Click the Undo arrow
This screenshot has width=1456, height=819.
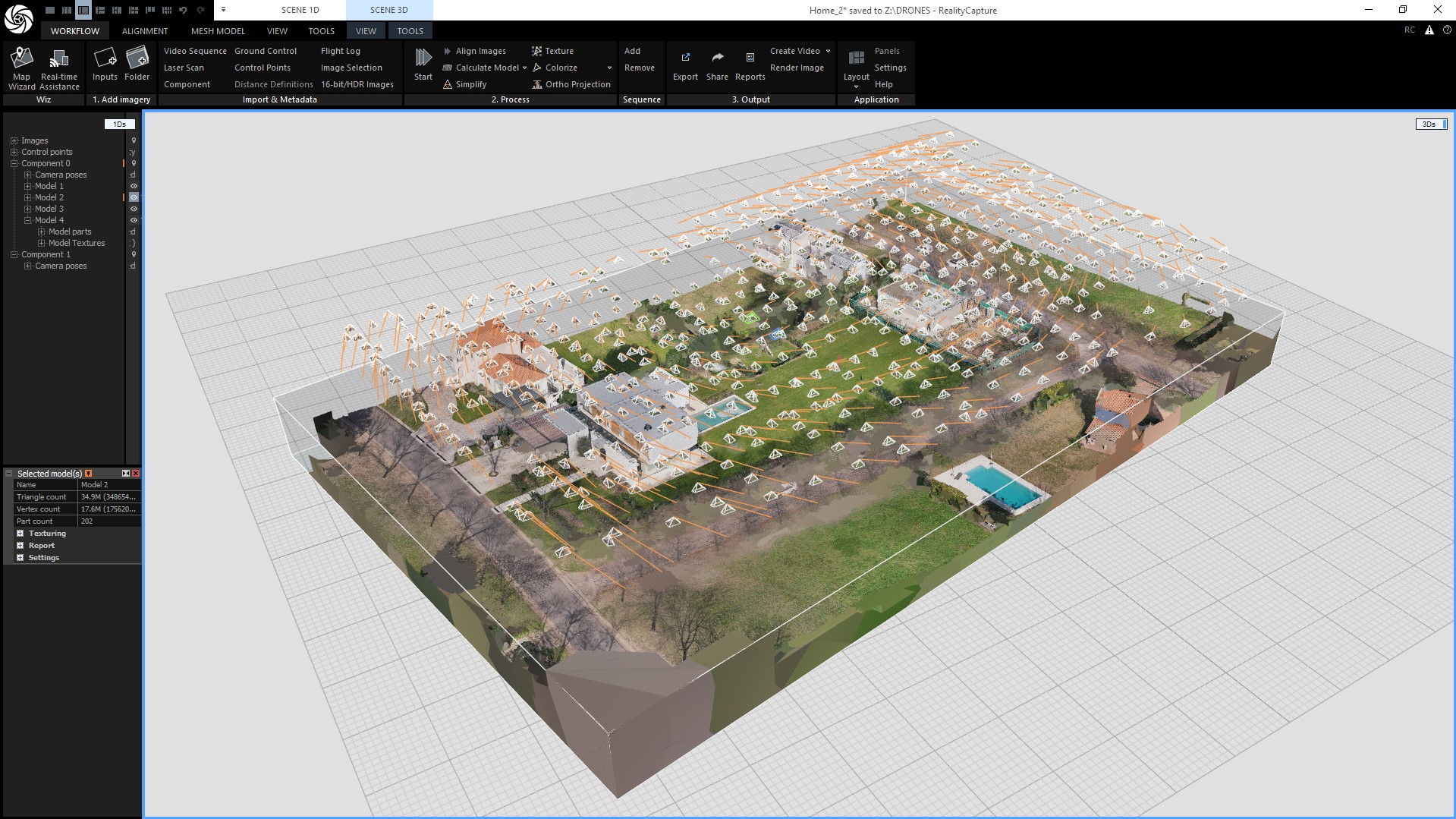click(183, 10)
